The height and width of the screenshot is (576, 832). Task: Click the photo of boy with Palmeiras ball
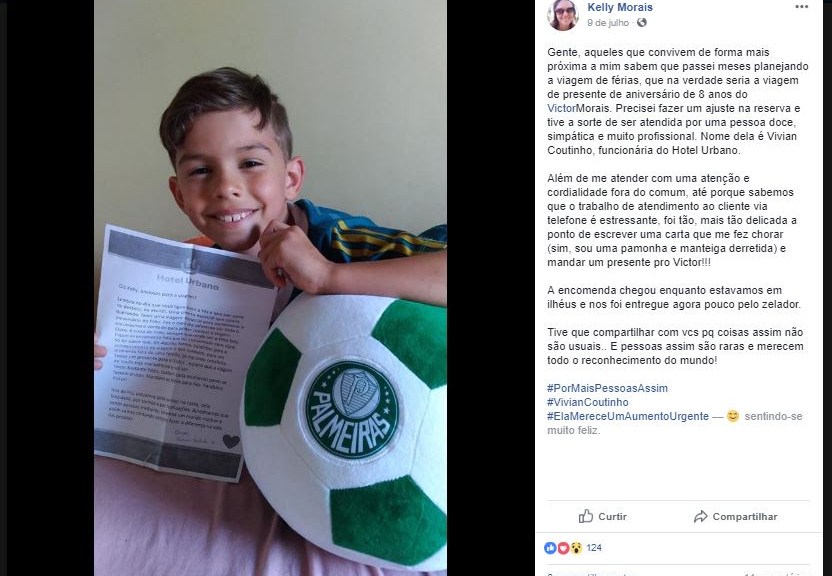270,288
